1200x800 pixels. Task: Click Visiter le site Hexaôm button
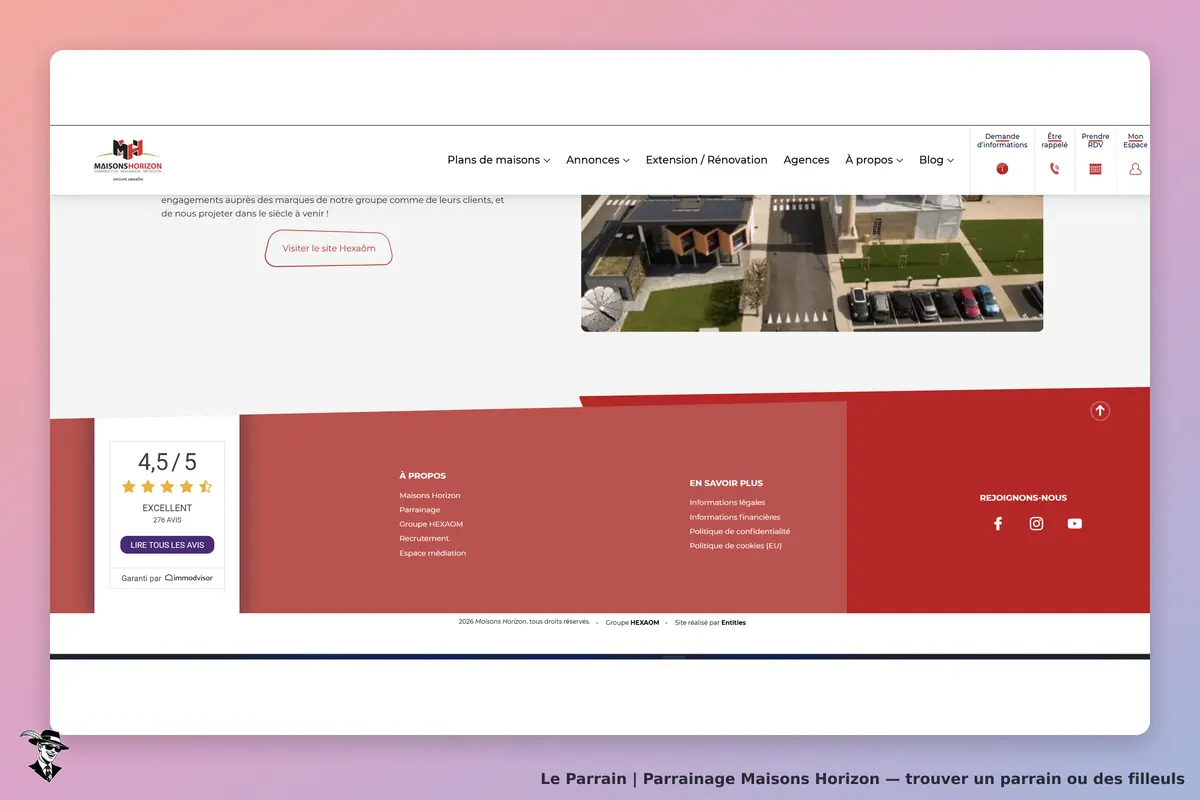point(328,248)
